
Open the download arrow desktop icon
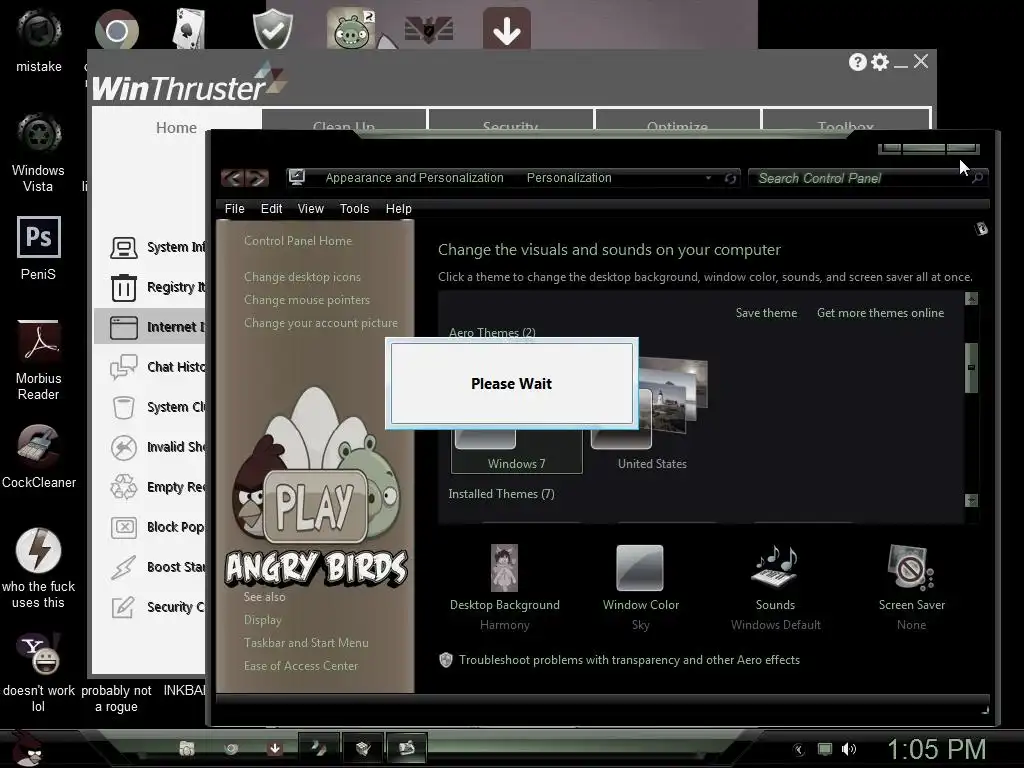pyautogui.click(x=507, y=29)
